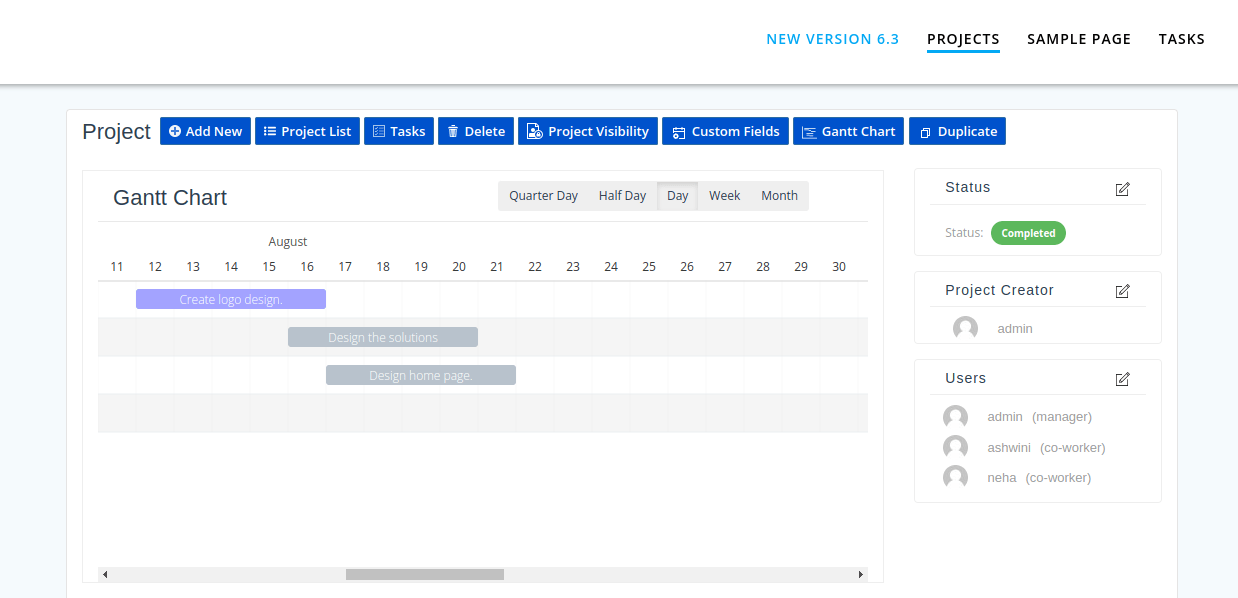This screenshot has height=598, width=1238.
Task: Click the Completed status badge
Action: click(1028, 232)
